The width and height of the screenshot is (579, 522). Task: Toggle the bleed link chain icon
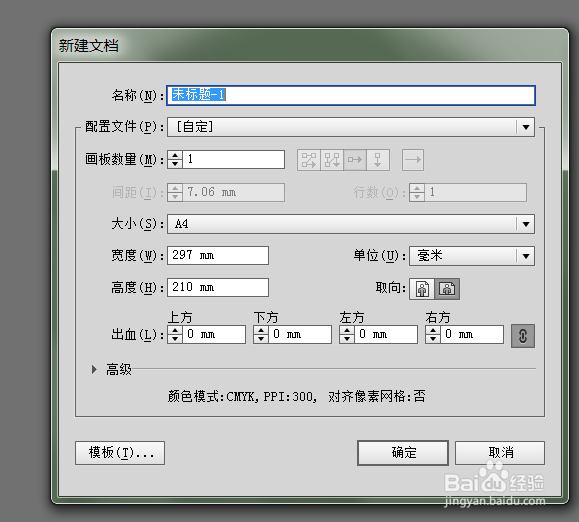(523, 336)
